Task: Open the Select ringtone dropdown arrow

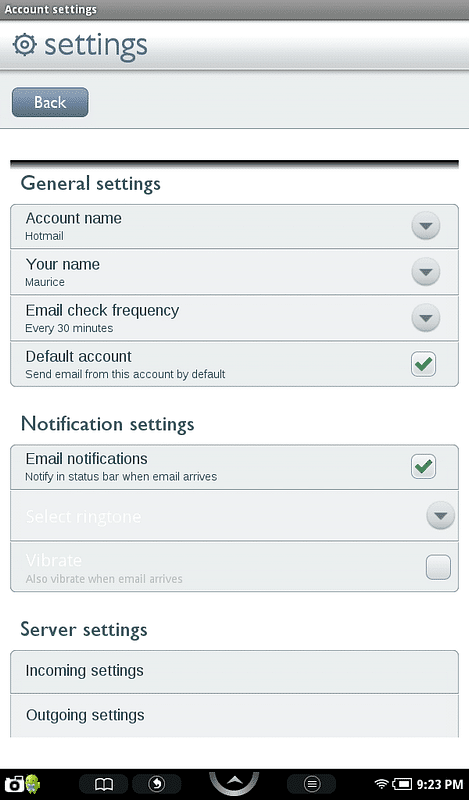Action: [x=440, y=515]
